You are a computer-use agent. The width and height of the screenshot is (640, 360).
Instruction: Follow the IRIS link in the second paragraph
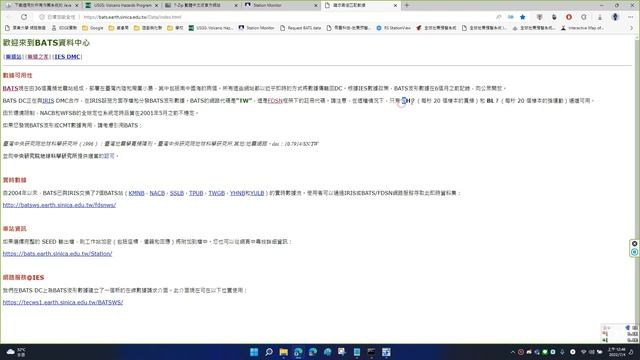point(48,100)
